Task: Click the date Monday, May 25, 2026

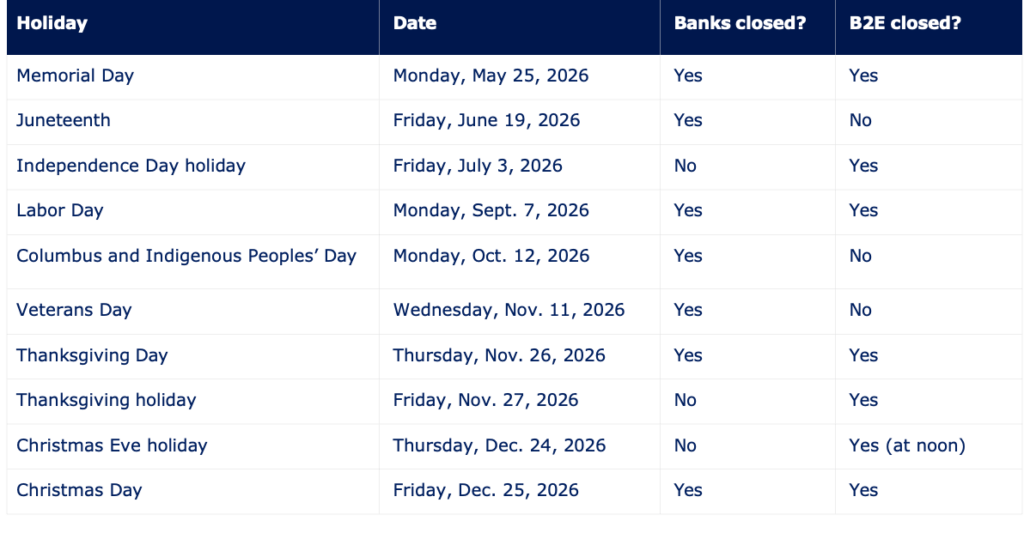Action: [490, 76]
